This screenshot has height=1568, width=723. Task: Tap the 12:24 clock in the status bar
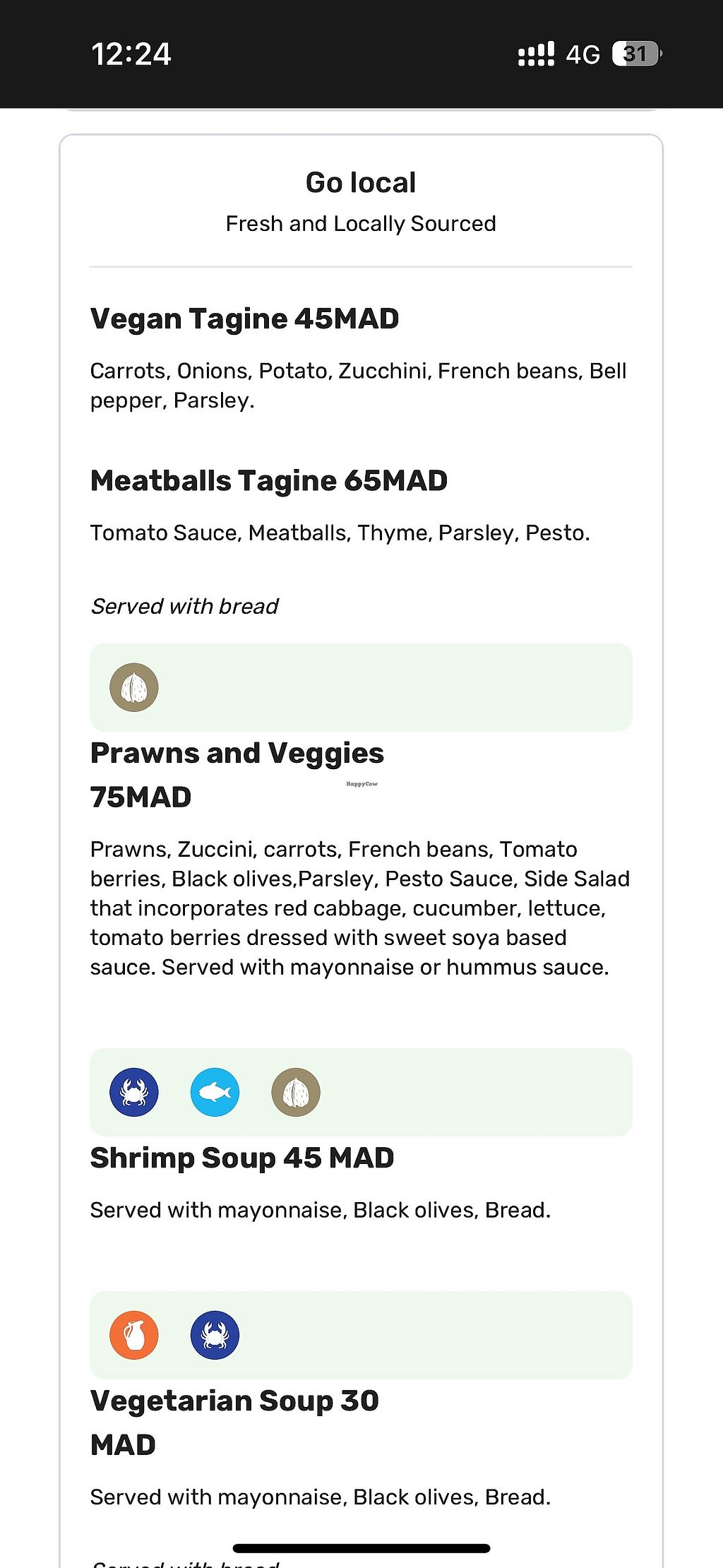pyautogui.click(x=131, y=54)
